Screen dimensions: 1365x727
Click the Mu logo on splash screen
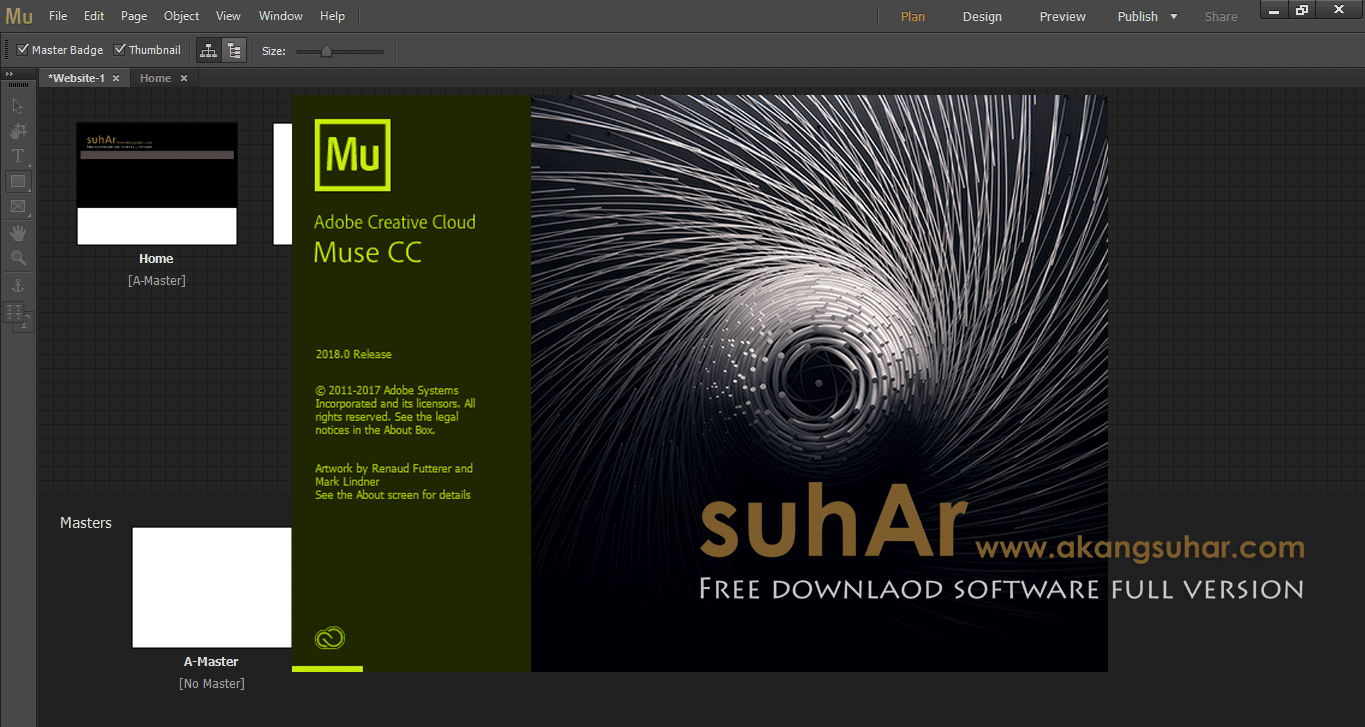click(x=352, y=155)
